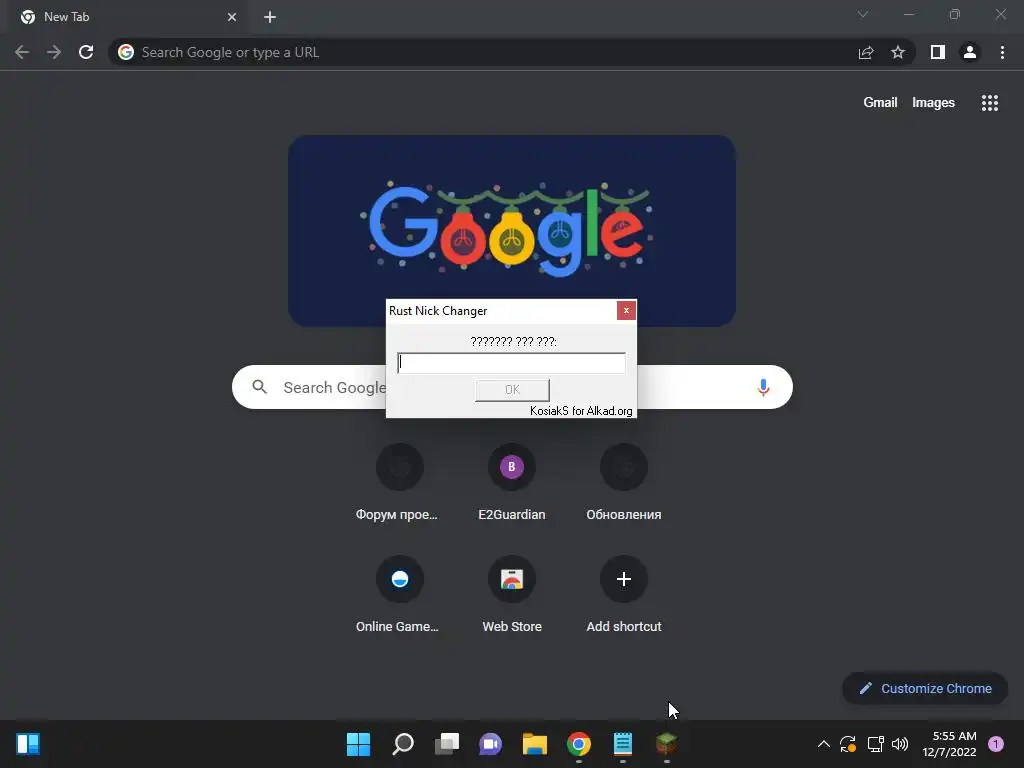Open taskbar Search
The width and height of the screenshot is (1024, 768).
pyautogui.click(x=403, y=744)
